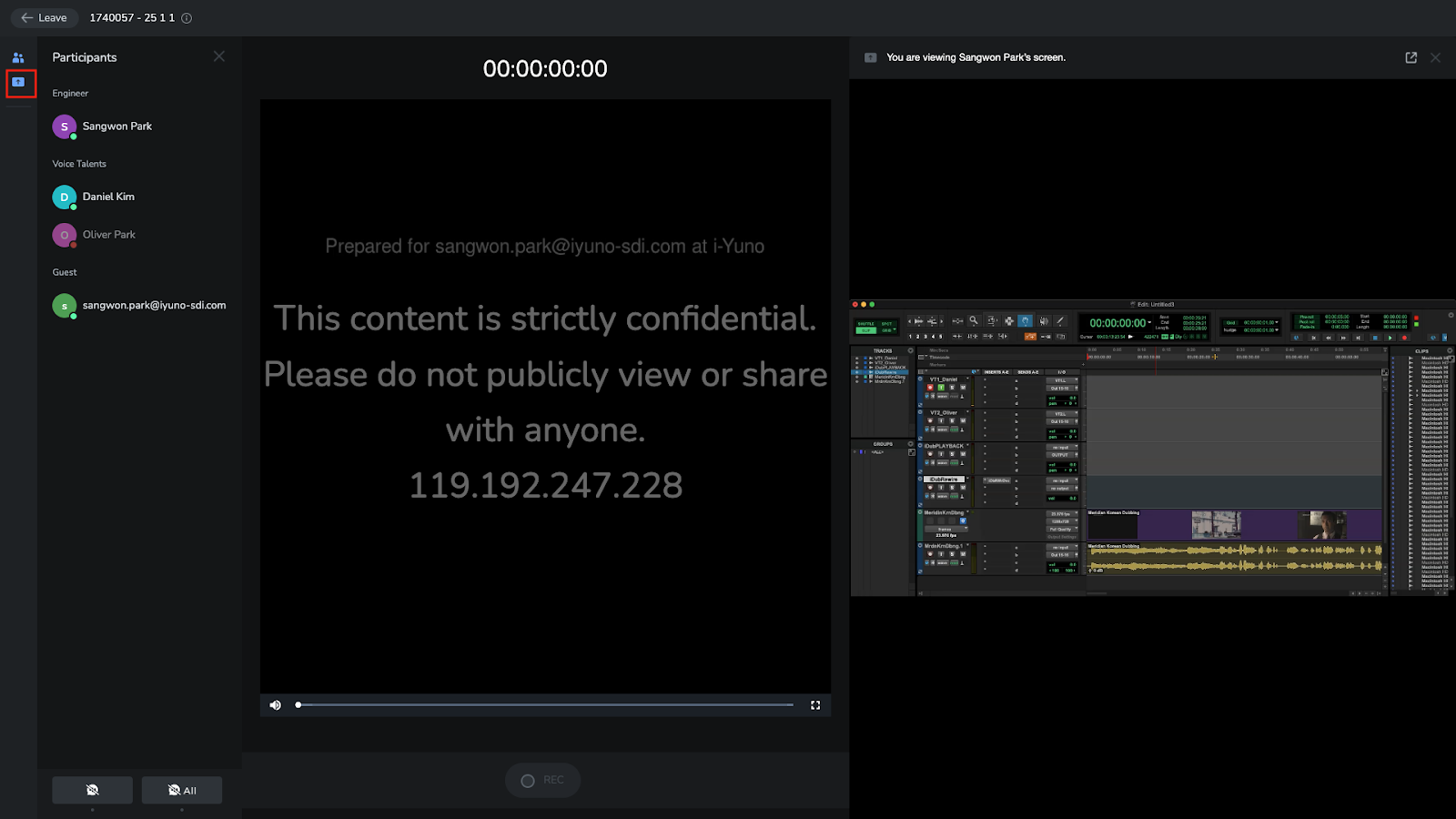This screenshot has height=819, width=1456.
Task: Pop out Sangwon Park's shared screen
Action: [x=1411, y=57]
